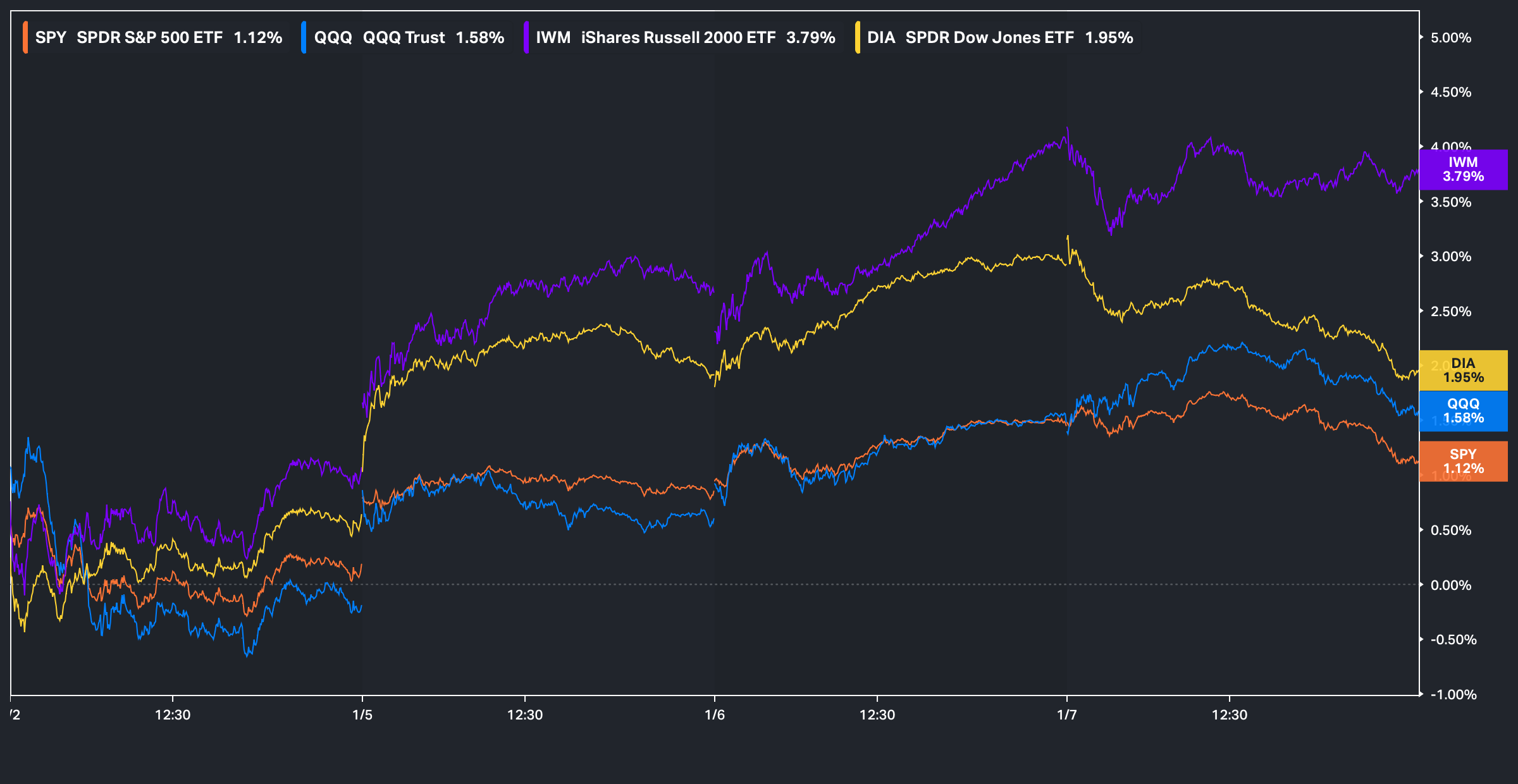This screenshot has width=1518, height=784.
Task: Select the iShares Russell 2000 ETF legend entry
Action: 678,37
